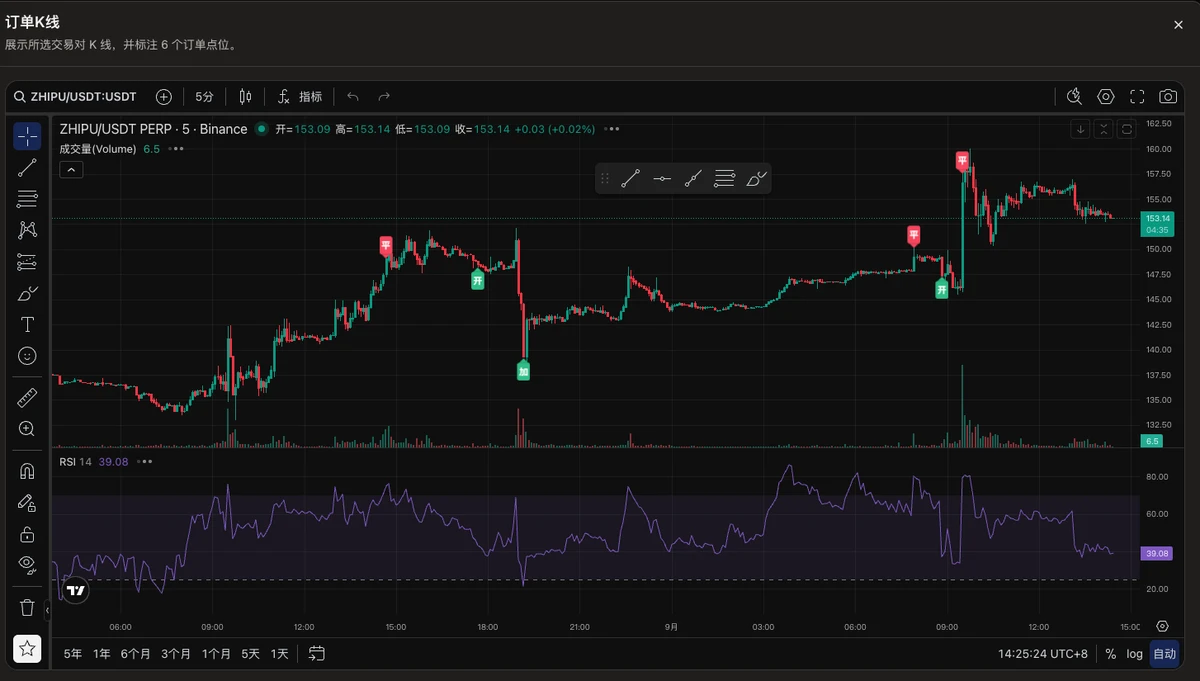This screenshot has height=681, width=1200.
Task: Open symbol search for ZHIPU/USDT:USDT
Action: coord(76,97)
